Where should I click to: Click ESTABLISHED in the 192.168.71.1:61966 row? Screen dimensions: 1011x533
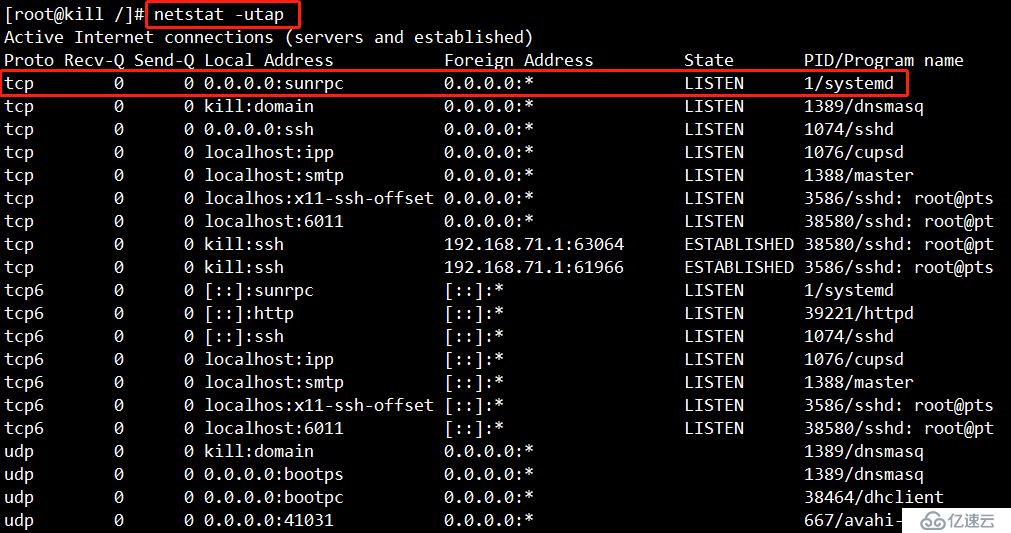point(739,267)
